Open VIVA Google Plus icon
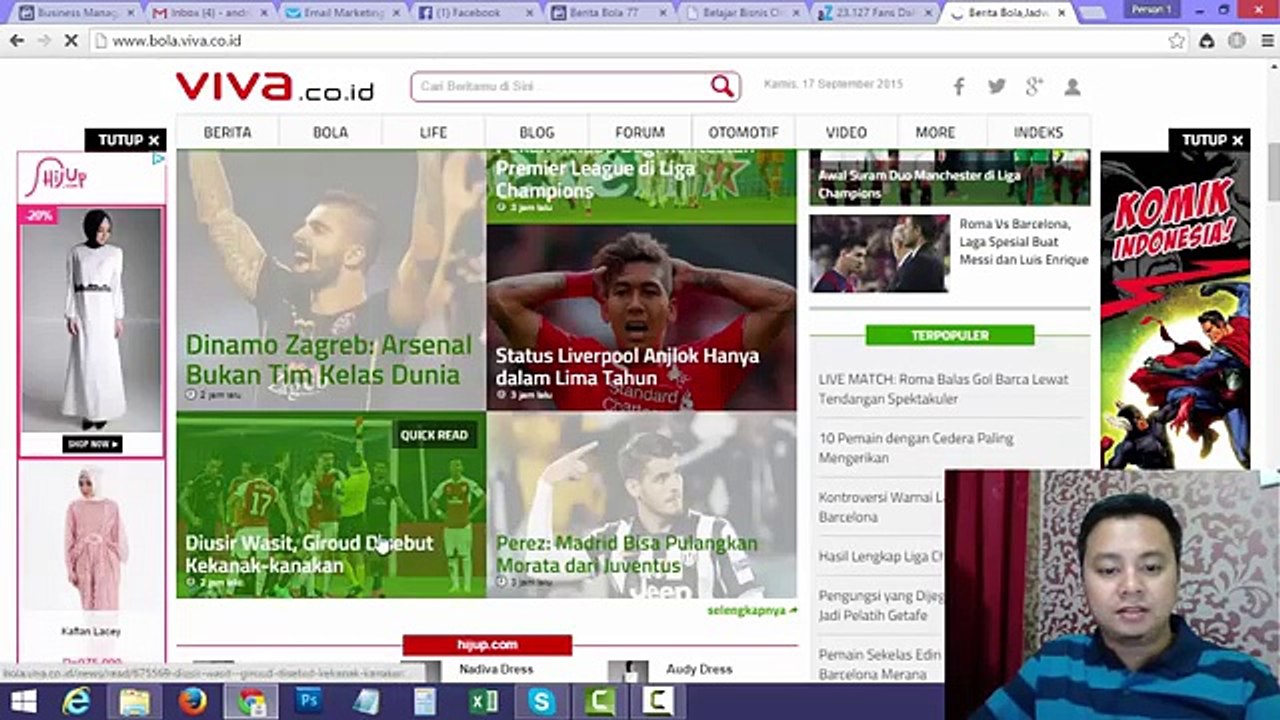The width and height of the screenshot is (1280, 720). click(x=1034, y=87)
